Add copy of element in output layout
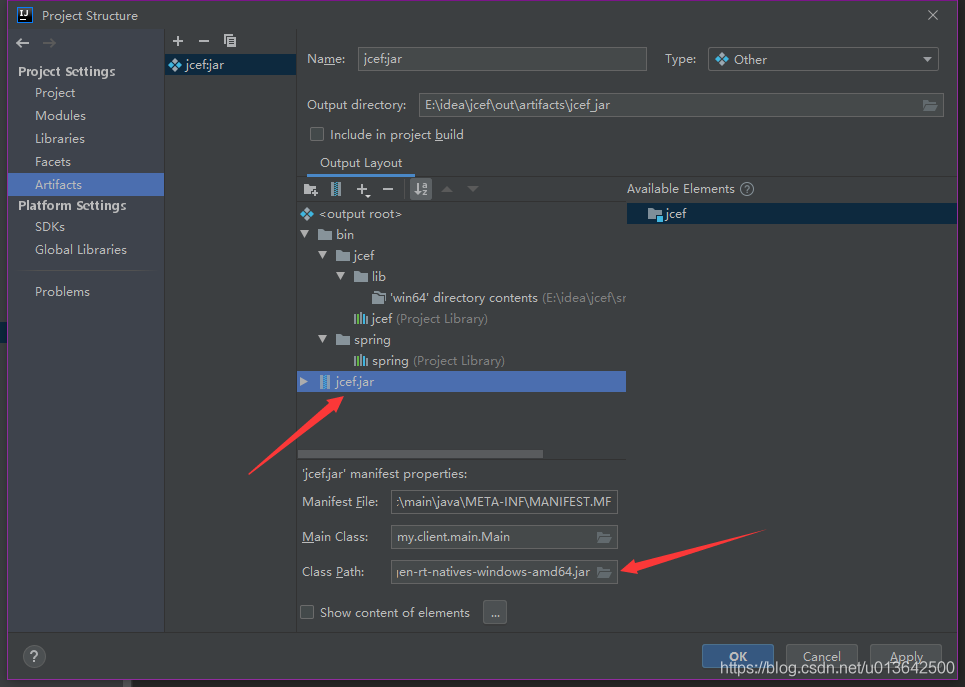This screenshot has width=965, height=687. coord(363,189)
